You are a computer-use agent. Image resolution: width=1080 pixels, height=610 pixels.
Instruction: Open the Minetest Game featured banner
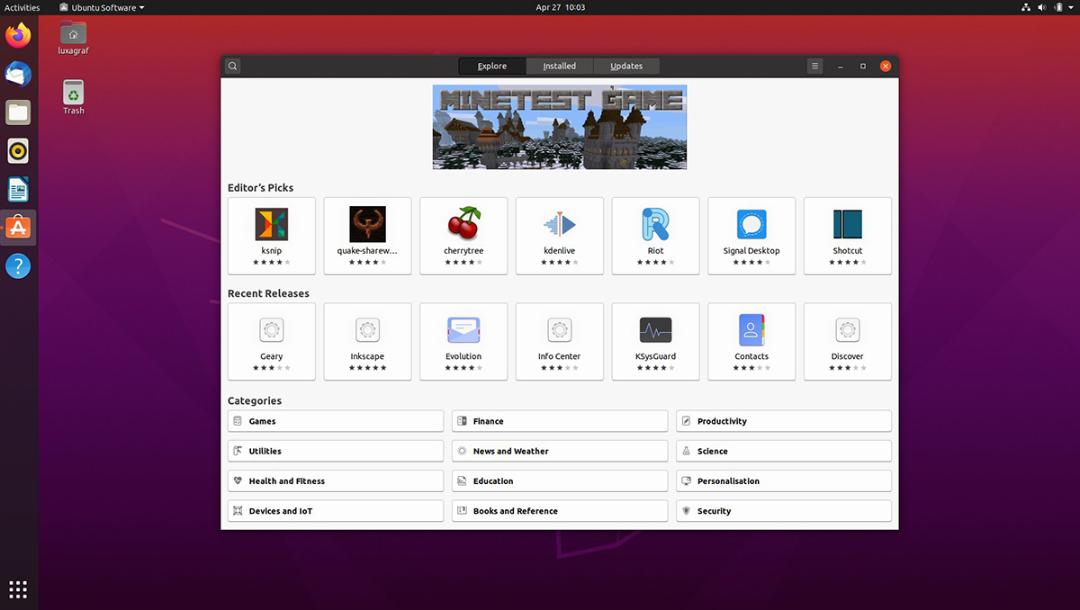[x=559, y=127]
